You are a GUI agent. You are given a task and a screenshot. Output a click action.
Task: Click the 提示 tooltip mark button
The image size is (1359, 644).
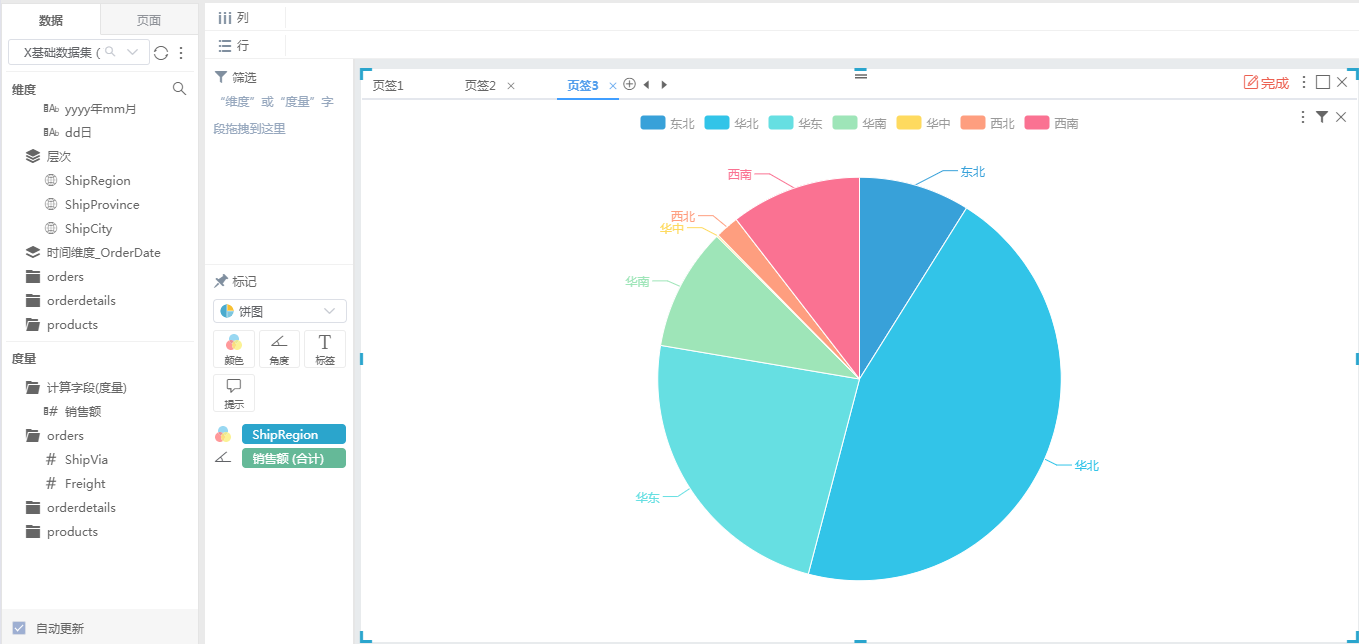point(234,392)
